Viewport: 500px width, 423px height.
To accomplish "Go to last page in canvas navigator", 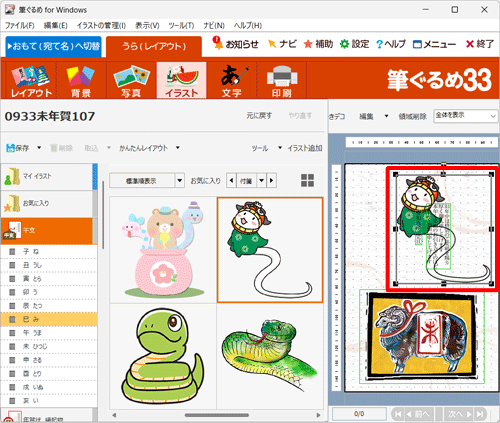I will pos(480,414).
